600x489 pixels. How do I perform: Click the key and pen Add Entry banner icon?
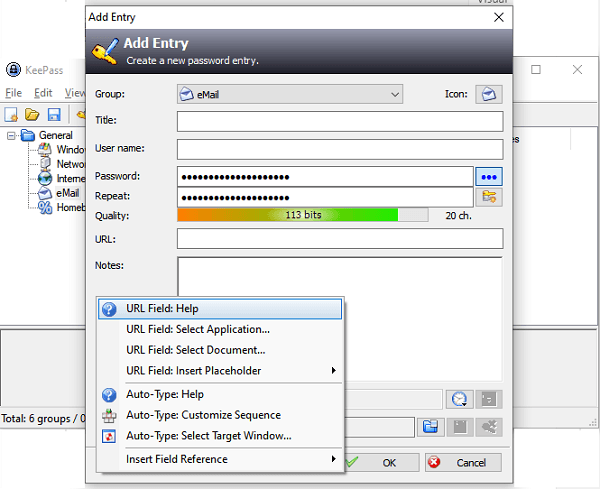(x=105, y=51)
